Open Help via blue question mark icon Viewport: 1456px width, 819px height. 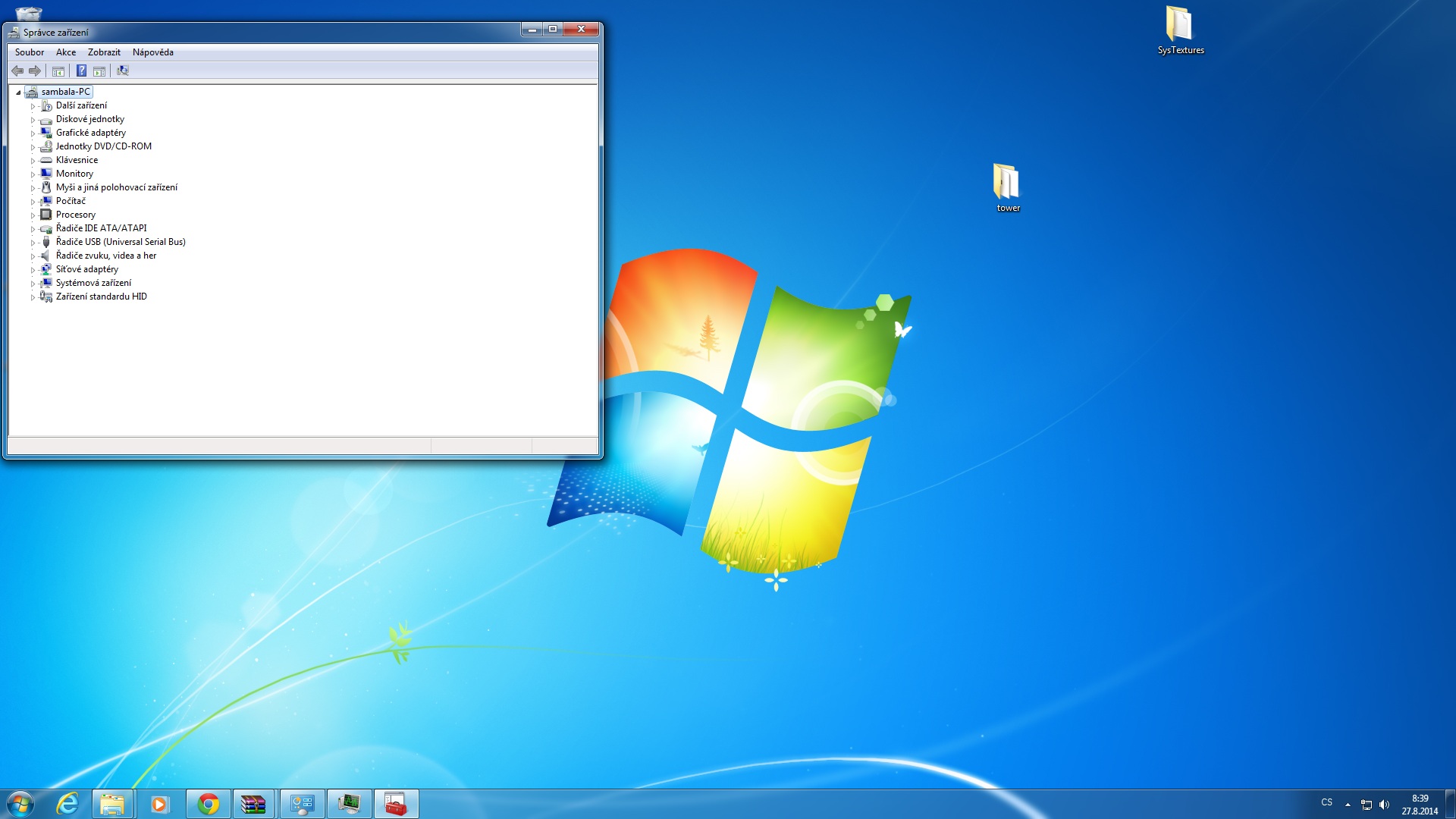[81, 71]
